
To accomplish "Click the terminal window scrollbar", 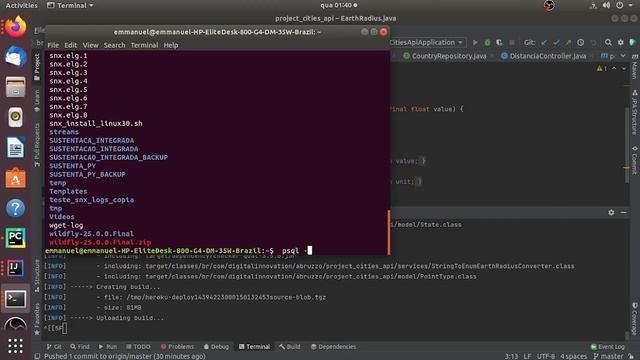I will tap(389, 232).
